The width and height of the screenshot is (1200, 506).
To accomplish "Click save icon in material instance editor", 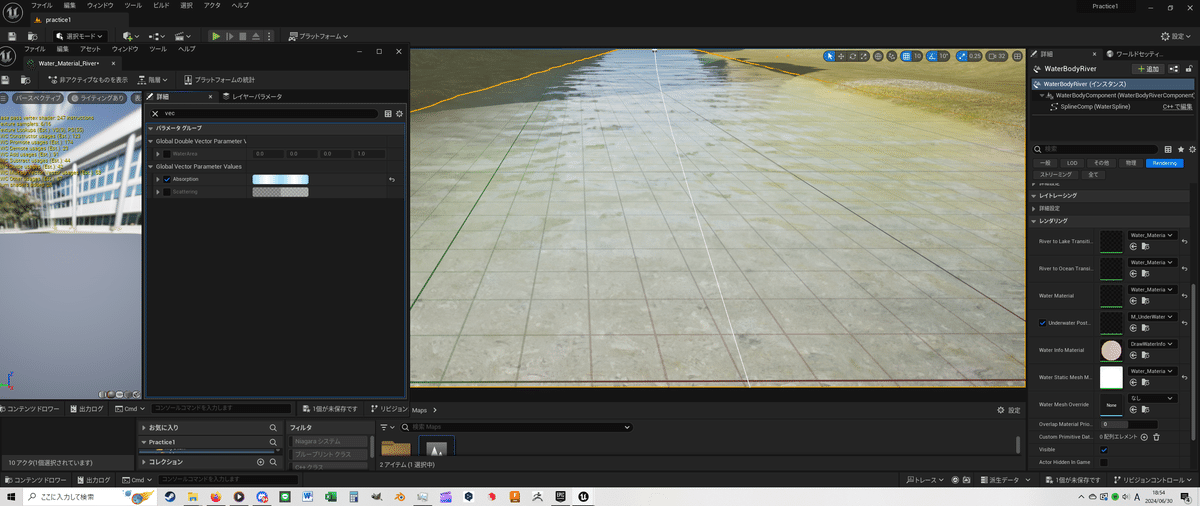I will [x=7, y=79].
